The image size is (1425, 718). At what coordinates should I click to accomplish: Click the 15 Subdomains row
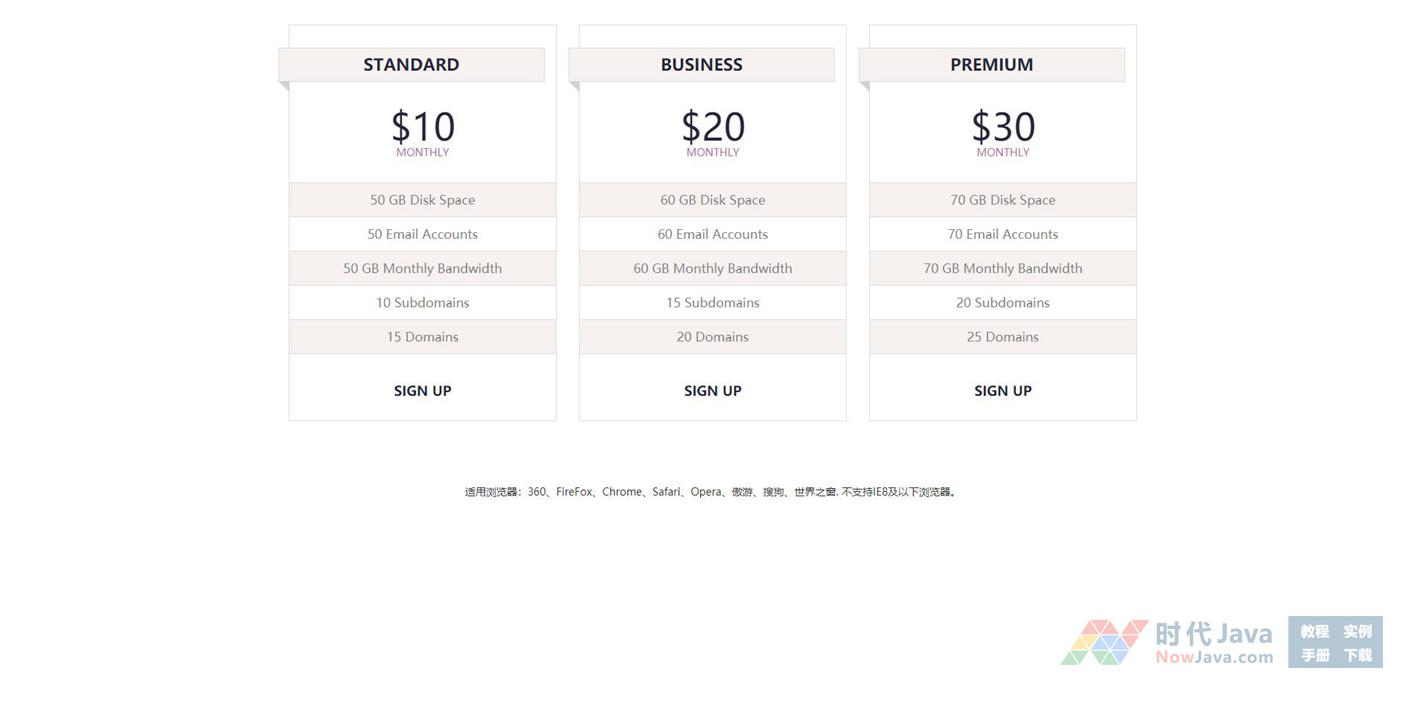(x=712, y=302)
